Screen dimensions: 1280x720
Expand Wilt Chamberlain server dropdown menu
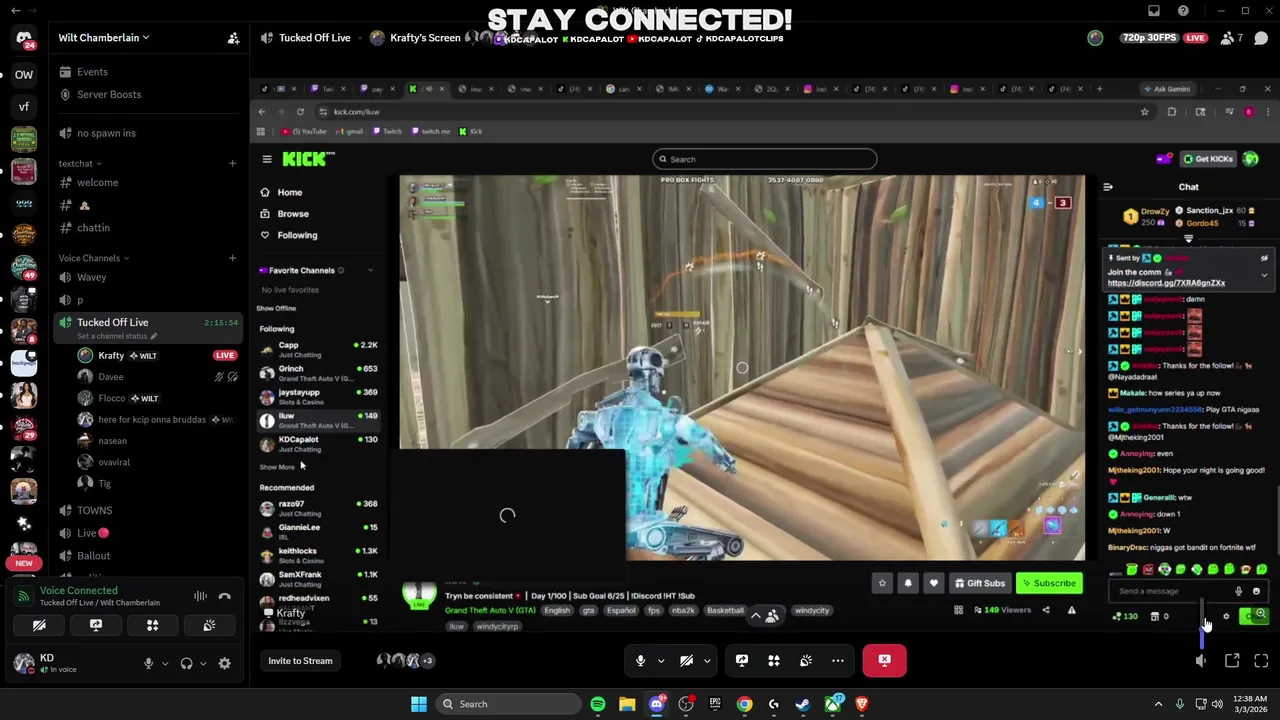(x=104, y=38)
